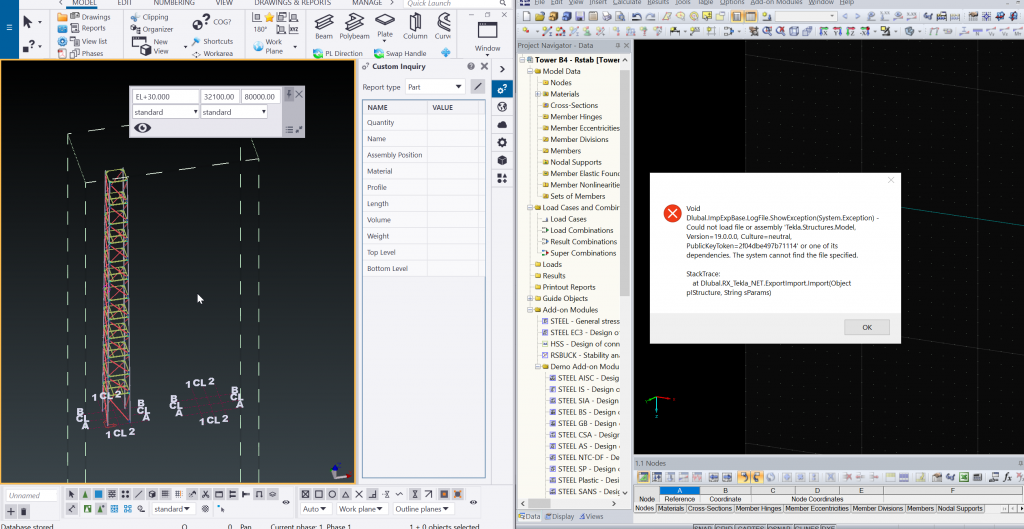Open the Tekla hamburger file menu
This screenshot has height=529, width=1024.
(8, 27)
